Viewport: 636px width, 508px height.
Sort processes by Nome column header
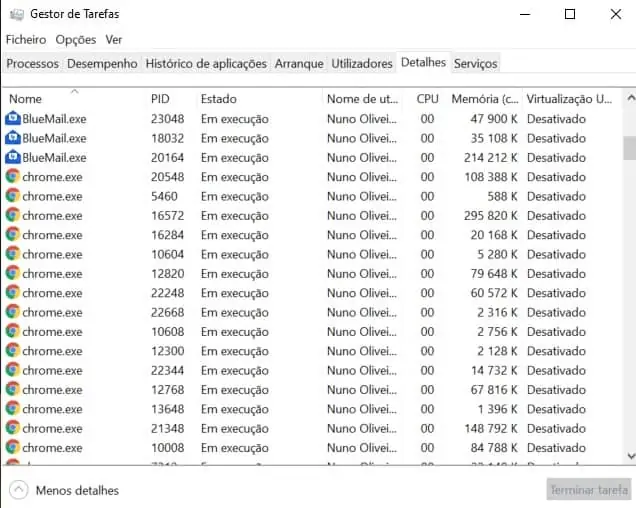[x=26, y=99]
